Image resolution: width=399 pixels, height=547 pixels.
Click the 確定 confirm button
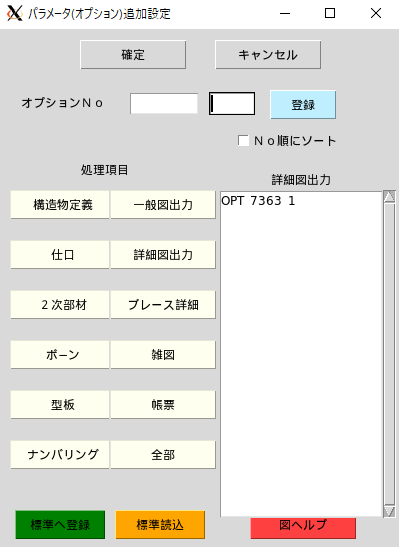133,55
